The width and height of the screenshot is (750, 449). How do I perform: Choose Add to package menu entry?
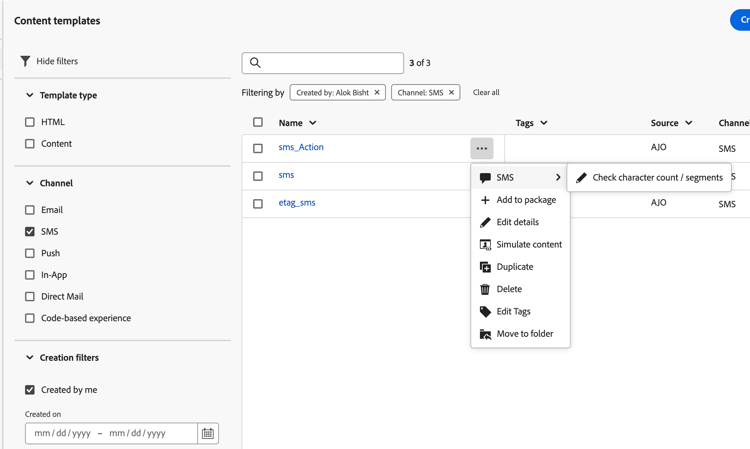520,200
